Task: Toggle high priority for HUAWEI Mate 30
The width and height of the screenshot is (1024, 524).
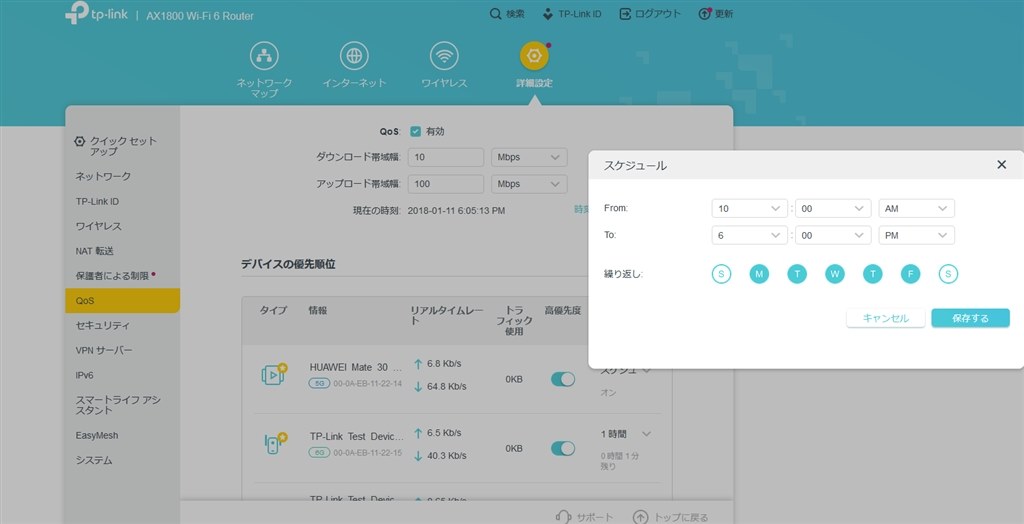Action: point(563,379)
